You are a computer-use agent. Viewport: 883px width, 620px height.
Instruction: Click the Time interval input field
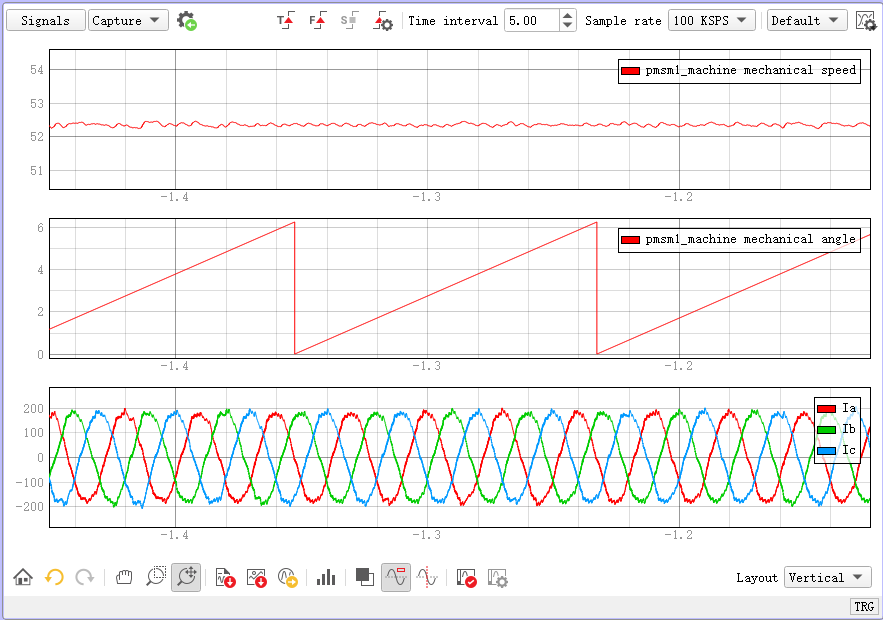pyautogui.click(x=531, y=21)
